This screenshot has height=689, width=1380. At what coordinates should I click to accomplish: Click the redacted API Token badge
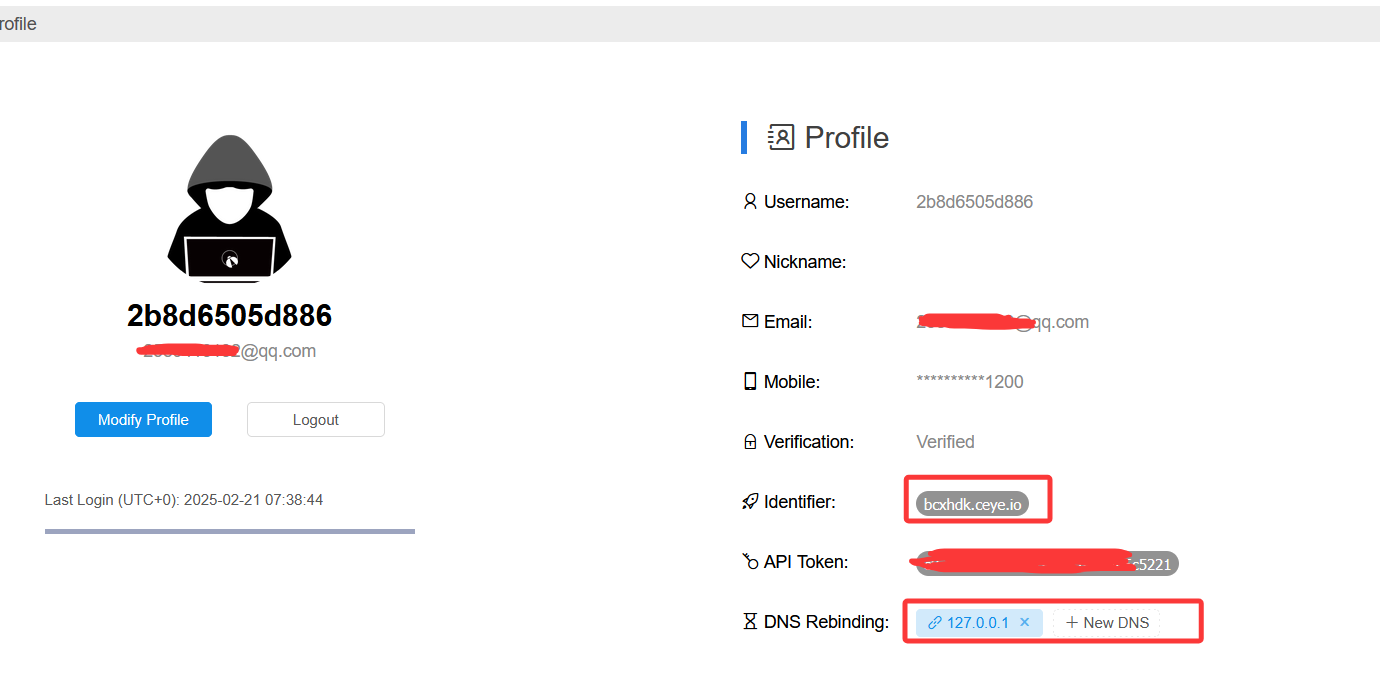coord(1047,563)
